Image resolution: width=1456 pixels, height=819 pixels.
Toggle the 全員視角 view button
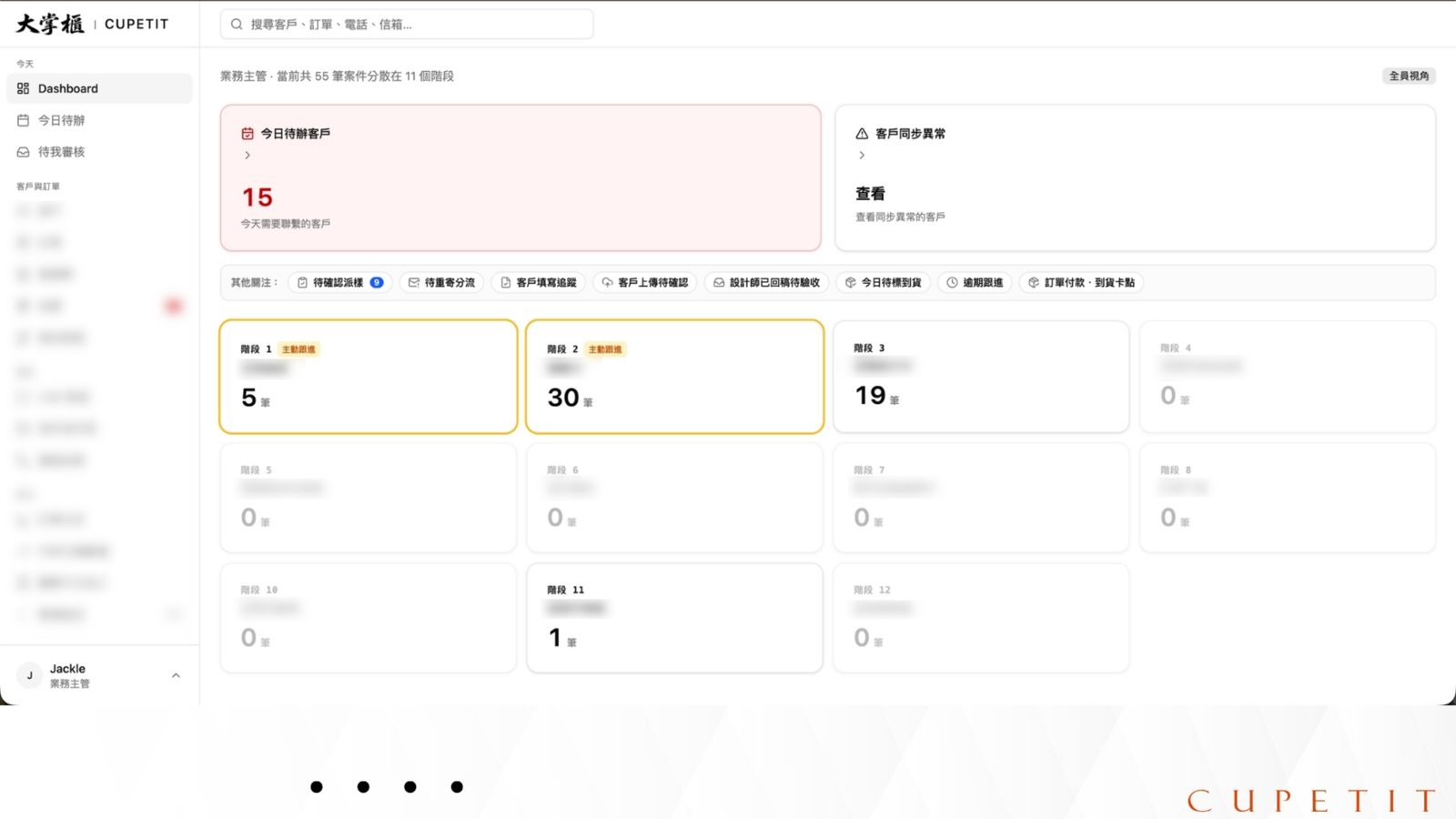click(1409, 76)
